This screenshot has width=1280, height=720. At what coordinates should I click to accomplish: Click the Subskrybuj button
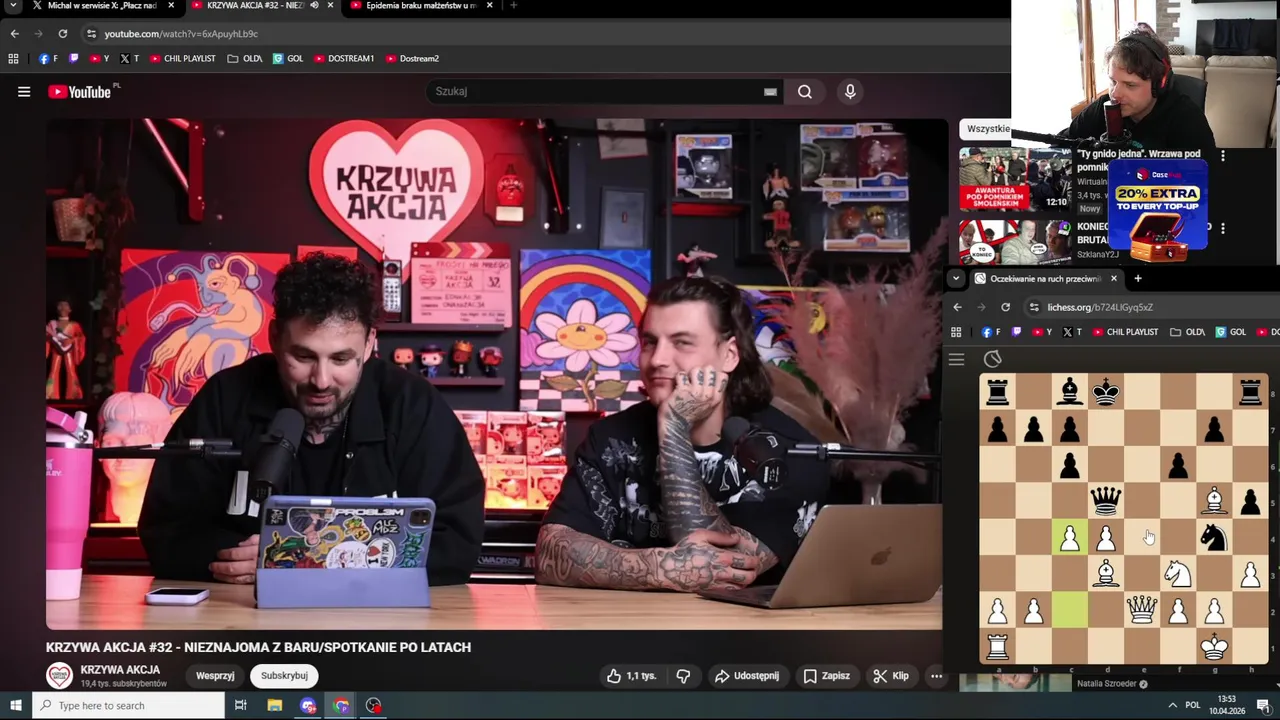(x=284, y=676)
